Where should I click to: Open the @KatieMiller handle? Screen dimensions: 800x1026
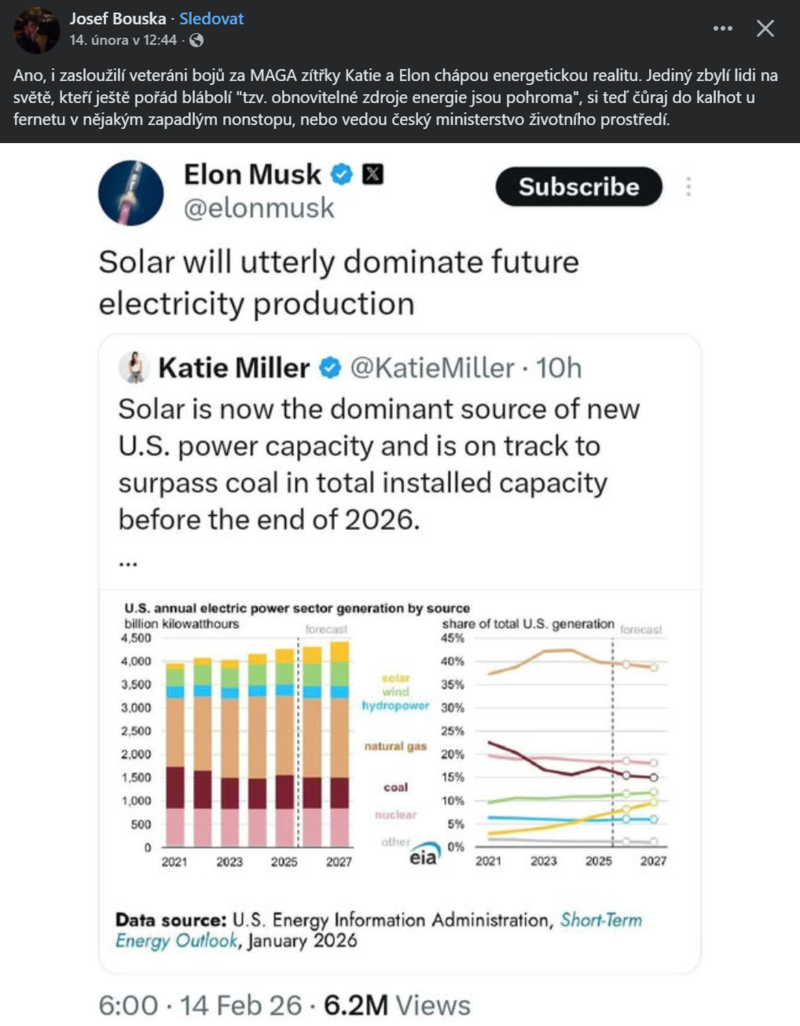[434, 369]
